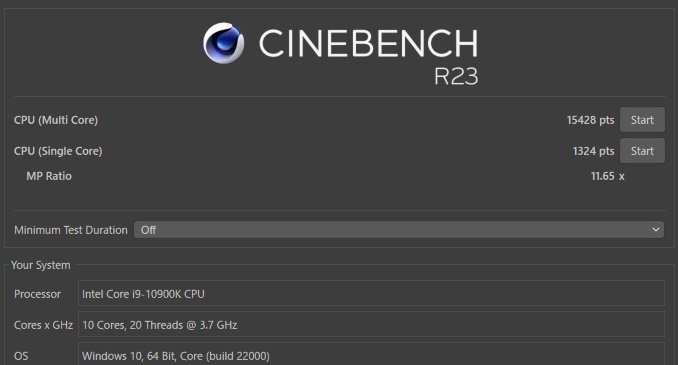Click the Processor field showing Intel Core i9-10900K
The image size is (678, 365).
click(x=371, y=293)
